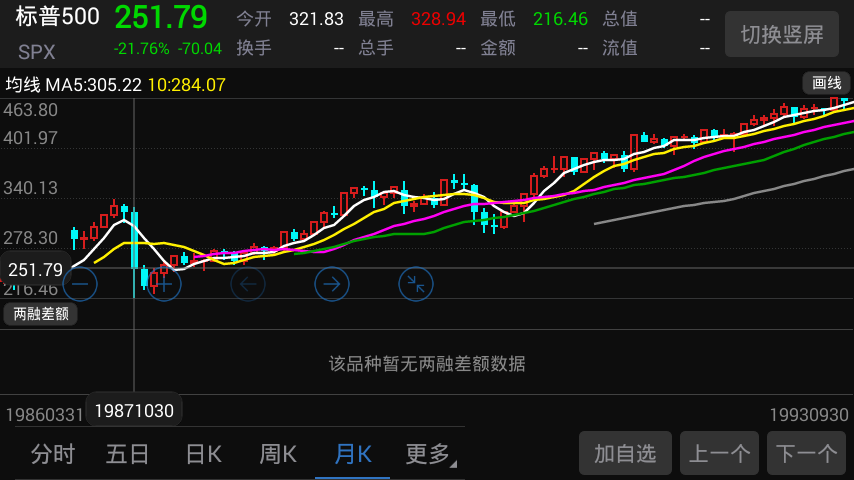Tap the start date 19860331
Image resolution: width=854 pixels, height=480 pixels.
(44, 415)
